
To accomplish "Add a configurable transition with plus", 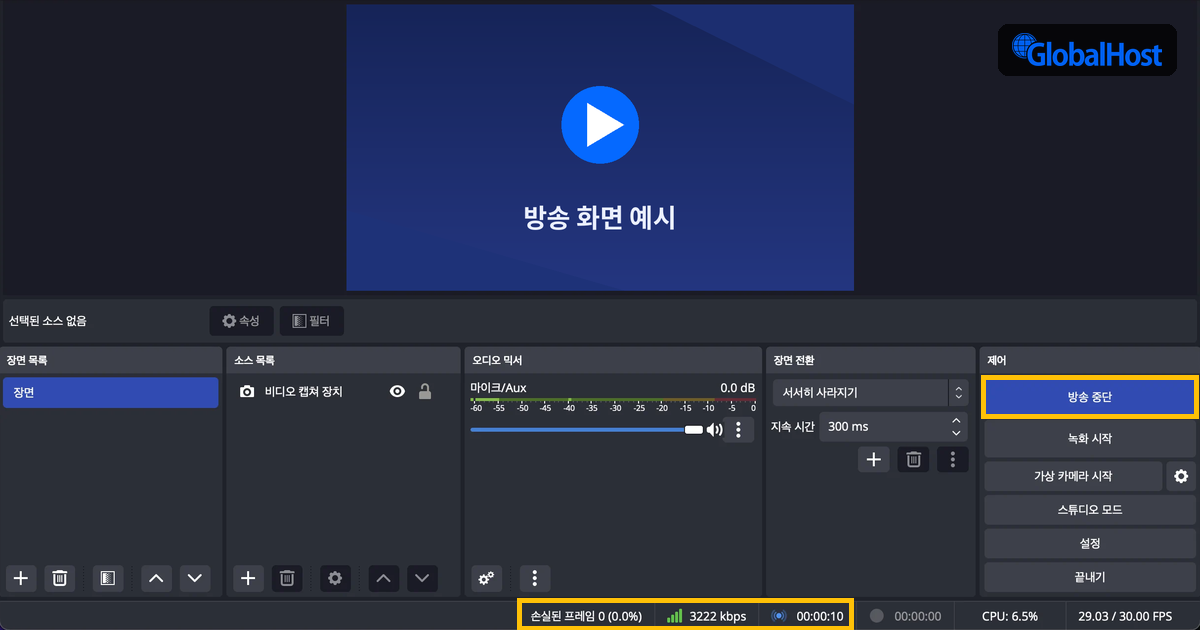I will (x=873, y=459).
